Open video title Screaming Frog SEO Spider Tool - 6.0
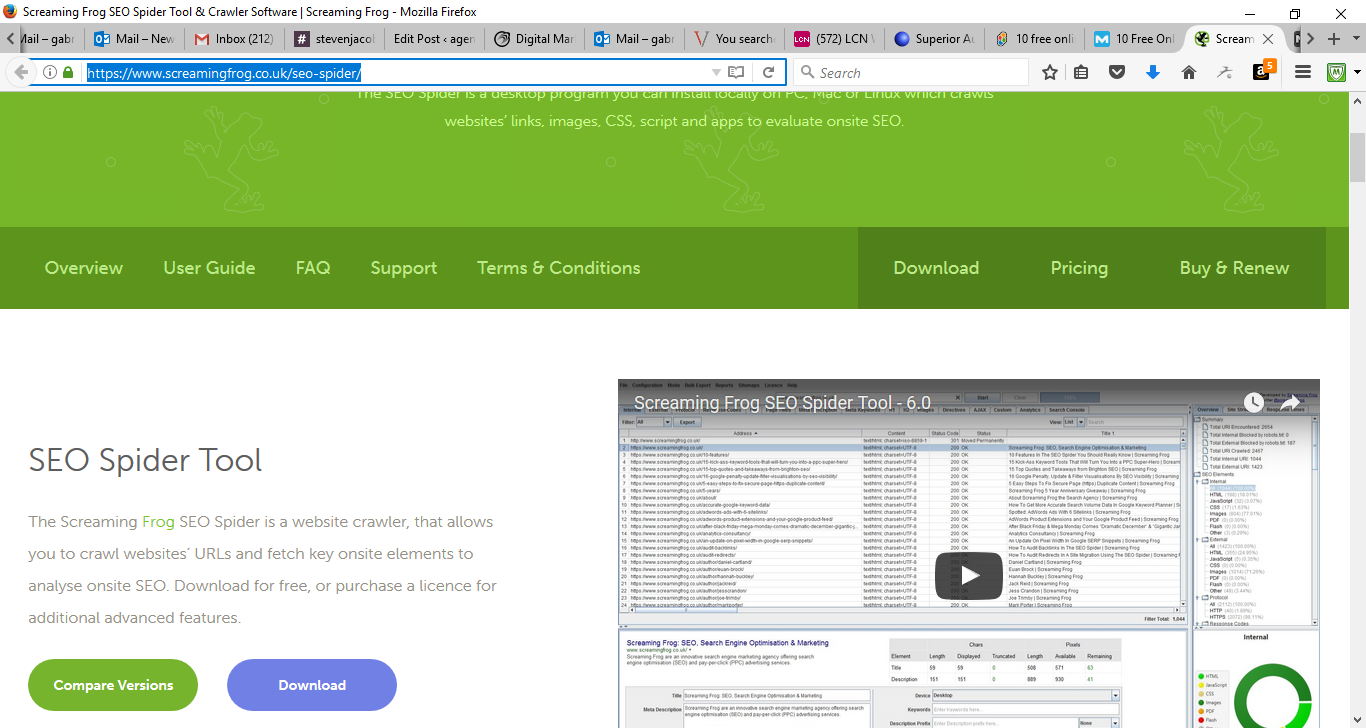 782,404
